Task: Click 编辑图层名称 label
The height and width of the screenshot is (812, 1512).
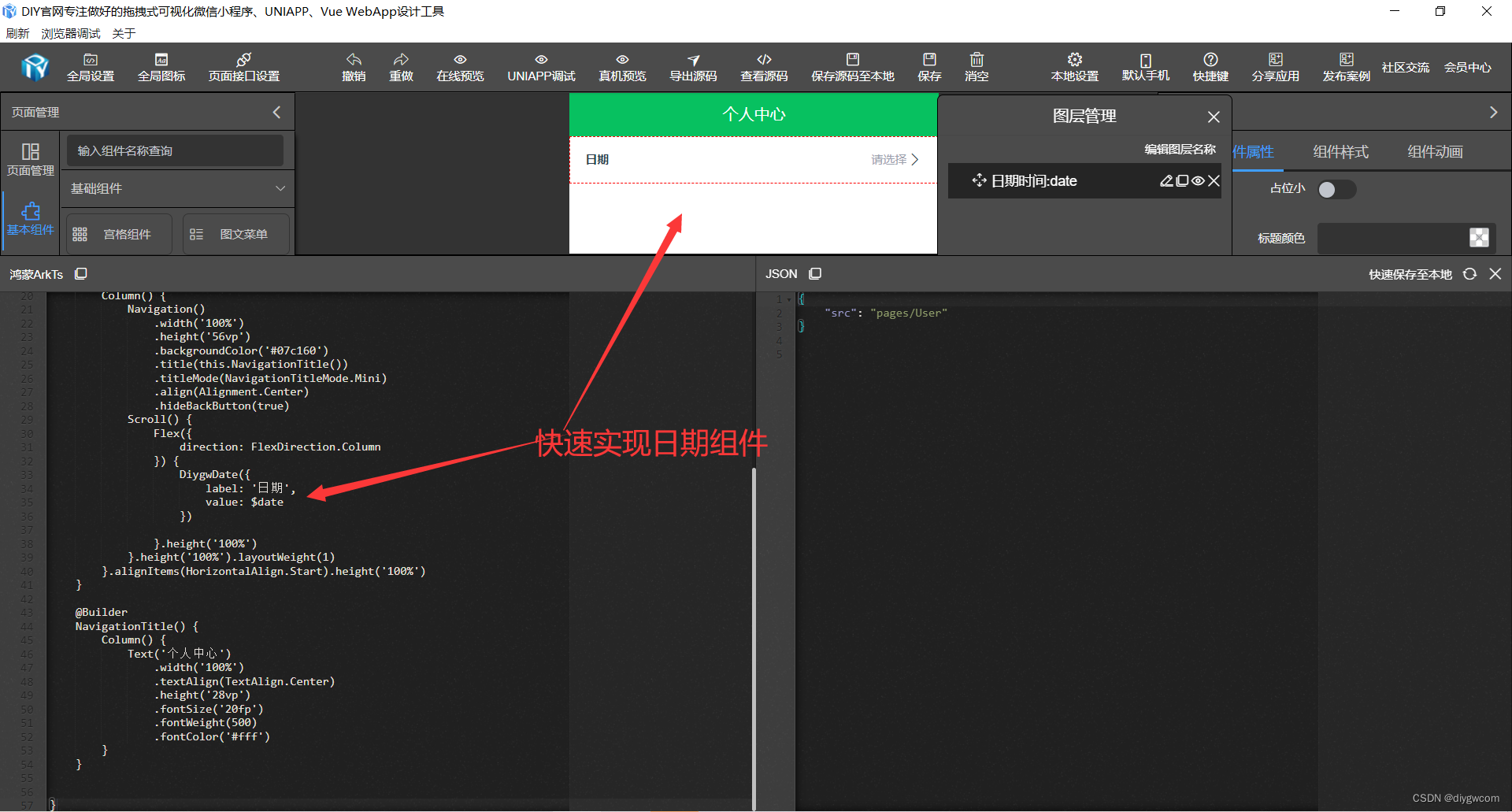Action: 1180,149
